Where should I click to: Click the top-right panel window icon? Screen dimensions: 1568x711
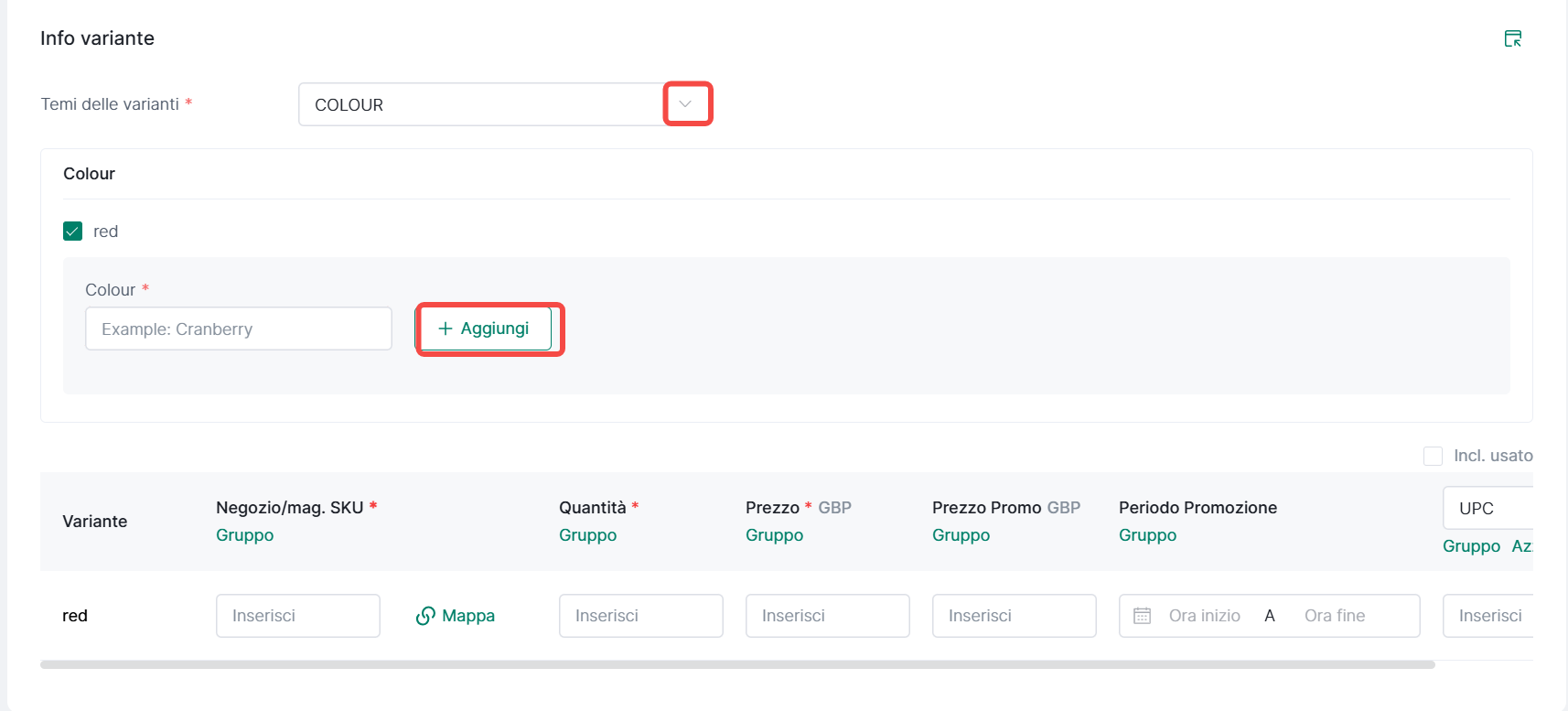pos(1512,38)
